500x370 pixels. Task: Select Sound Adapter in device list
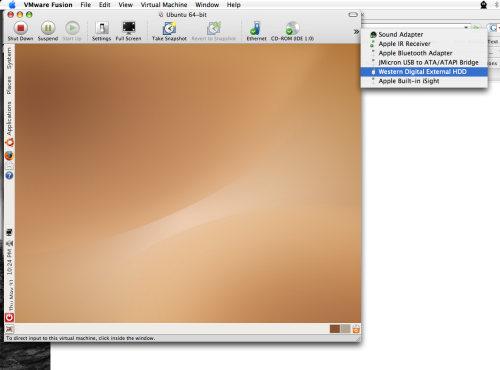424,34
